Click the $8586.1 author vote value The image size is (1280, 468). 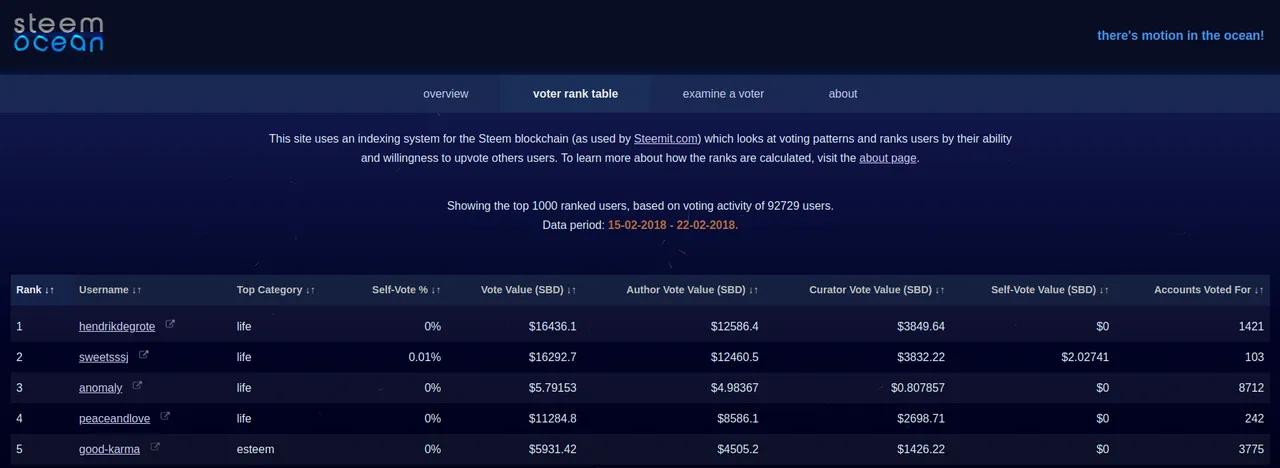coord(738,419)
